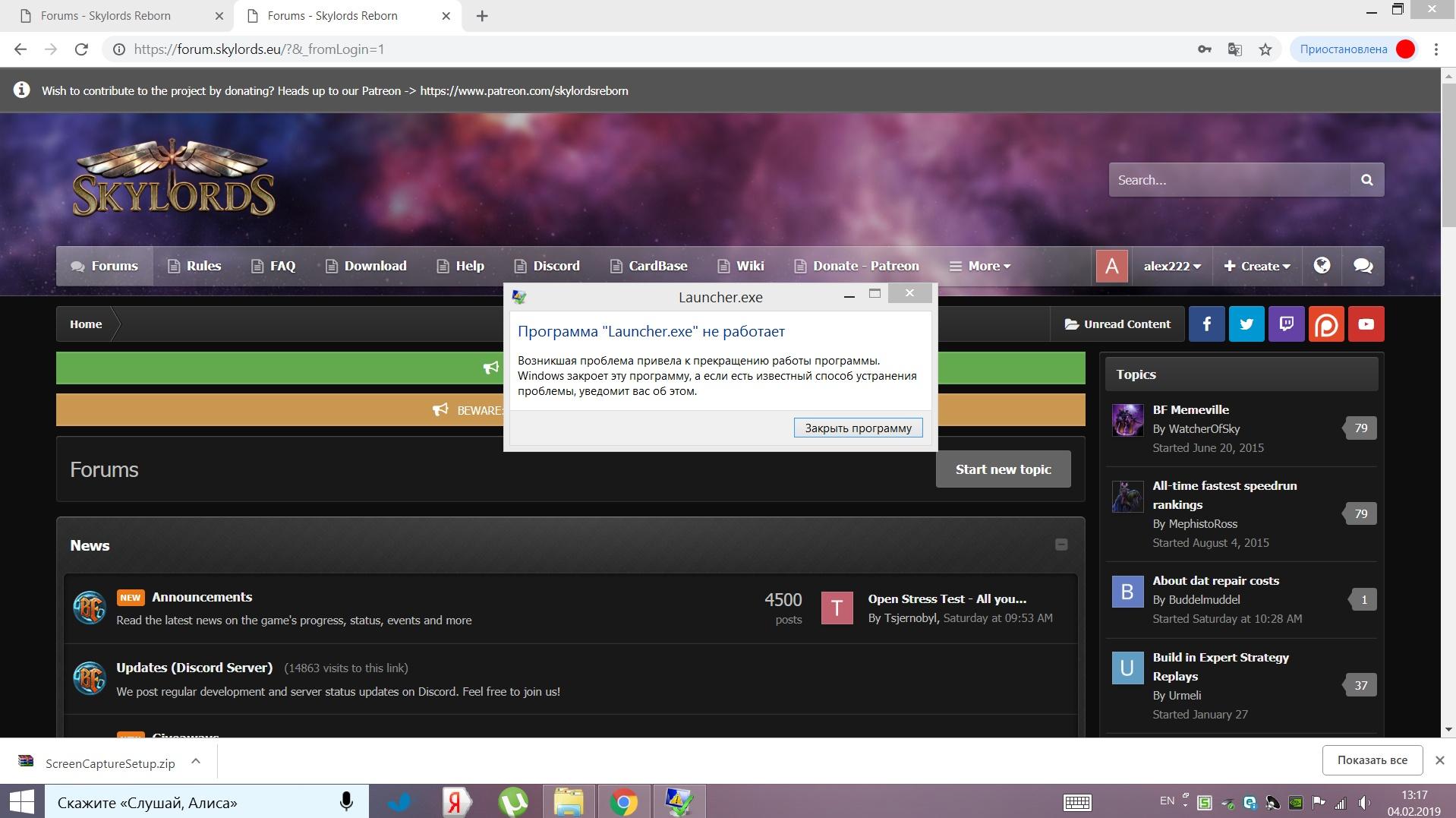Click the search magnifier icon
This screenshot has height=818, width=1456.
[x=1366, y=180]
